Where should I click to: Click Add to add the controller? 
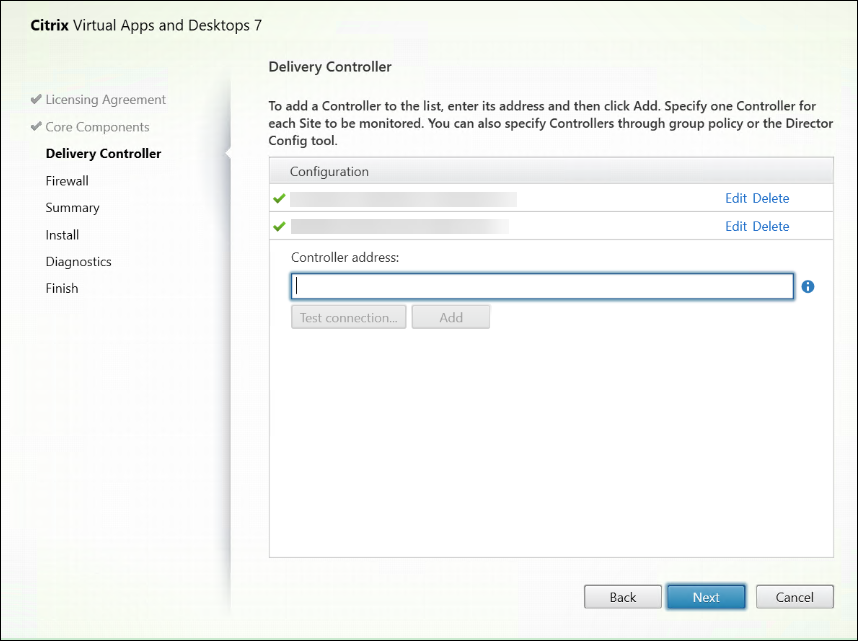[450, 316]
